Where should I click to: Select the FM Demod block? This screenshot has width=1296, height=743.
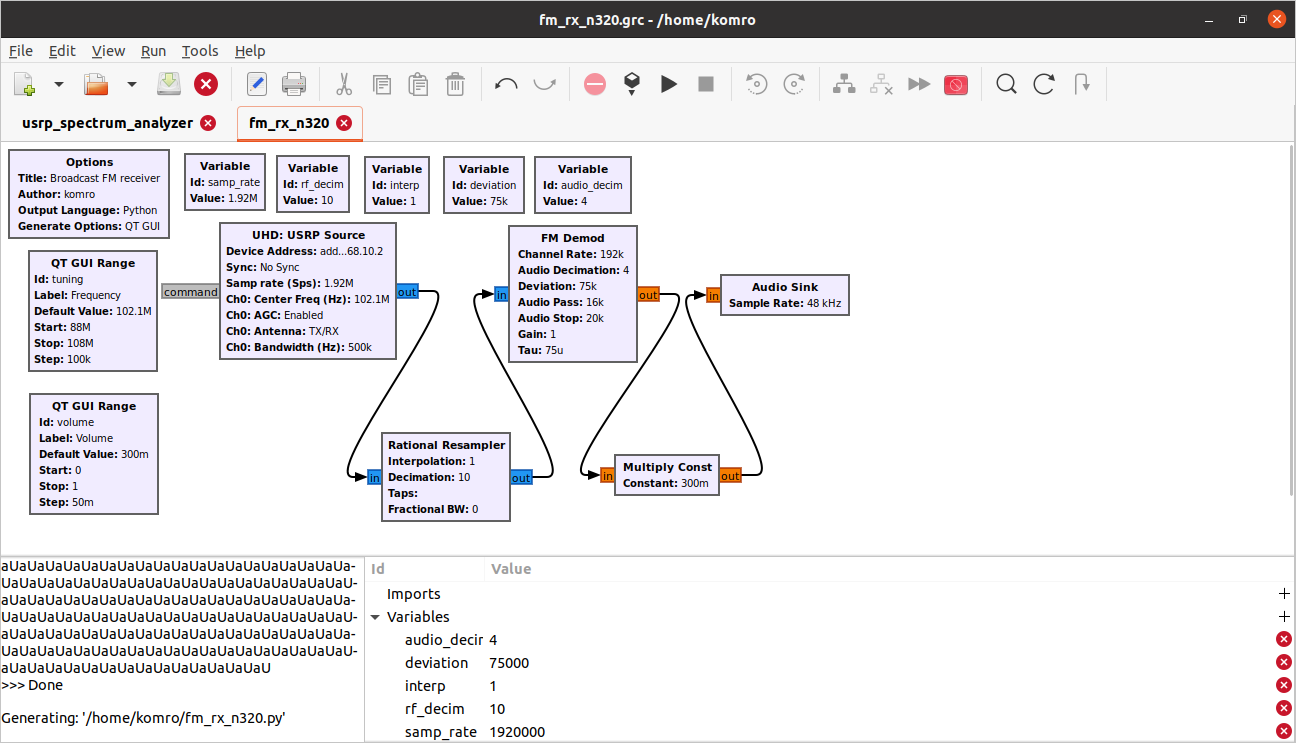(572, 238)
